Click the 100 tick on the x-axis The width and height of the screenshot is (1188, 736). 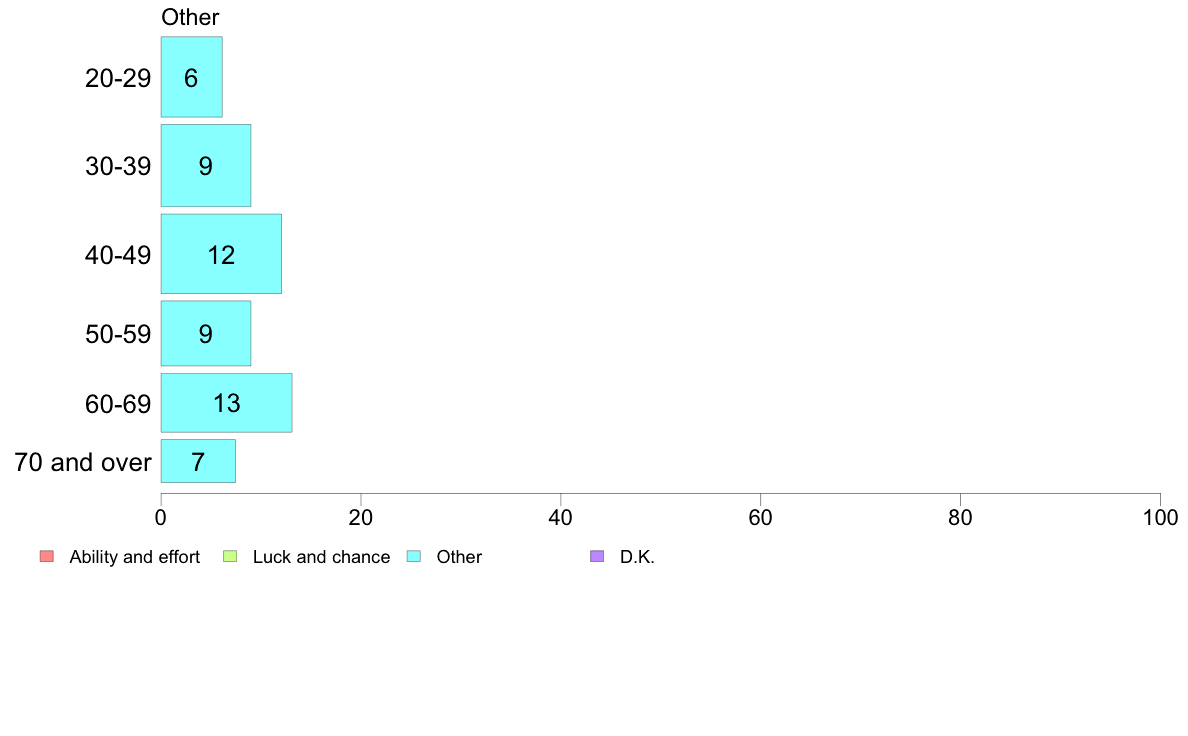pos(1160,517)
